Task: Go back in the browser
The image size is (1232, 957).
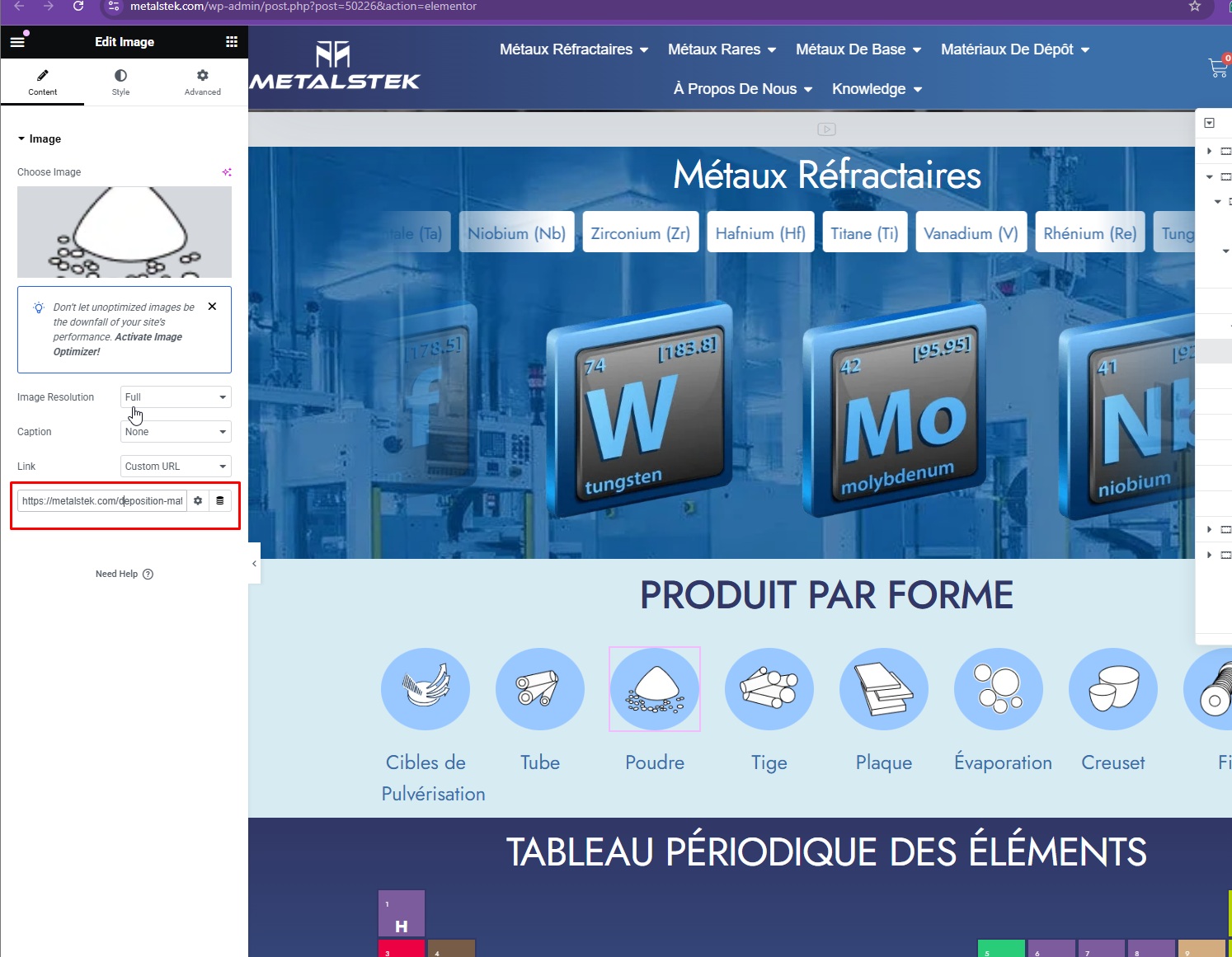Action: (19, 7)
